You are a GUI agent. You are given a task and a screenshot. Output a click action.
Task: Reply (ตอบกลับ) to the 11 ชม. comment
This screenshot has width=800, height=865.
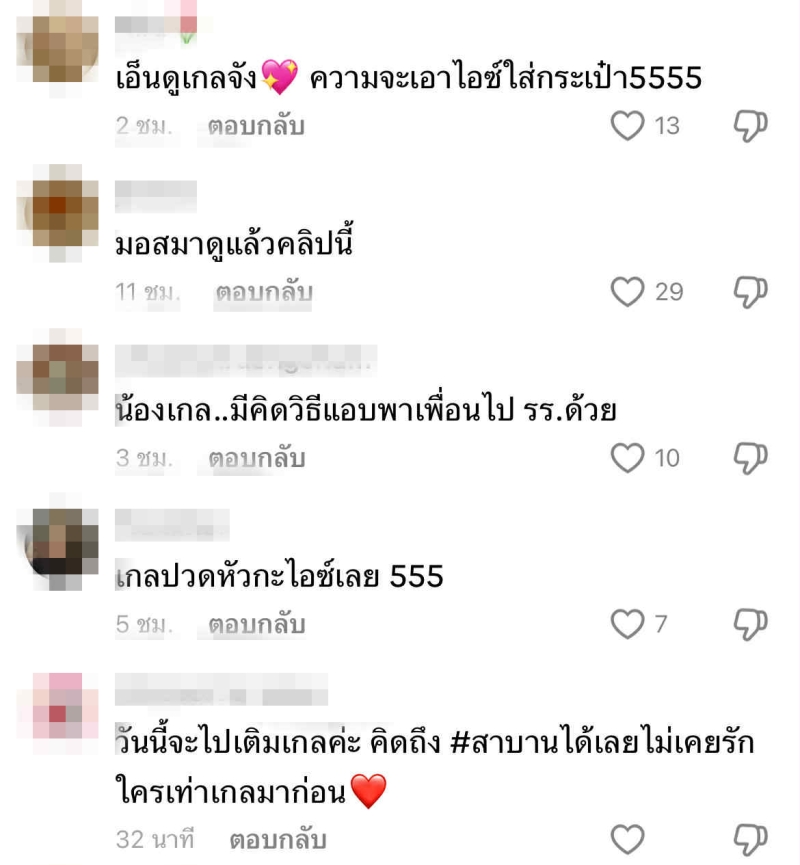(x=264, y=292)
